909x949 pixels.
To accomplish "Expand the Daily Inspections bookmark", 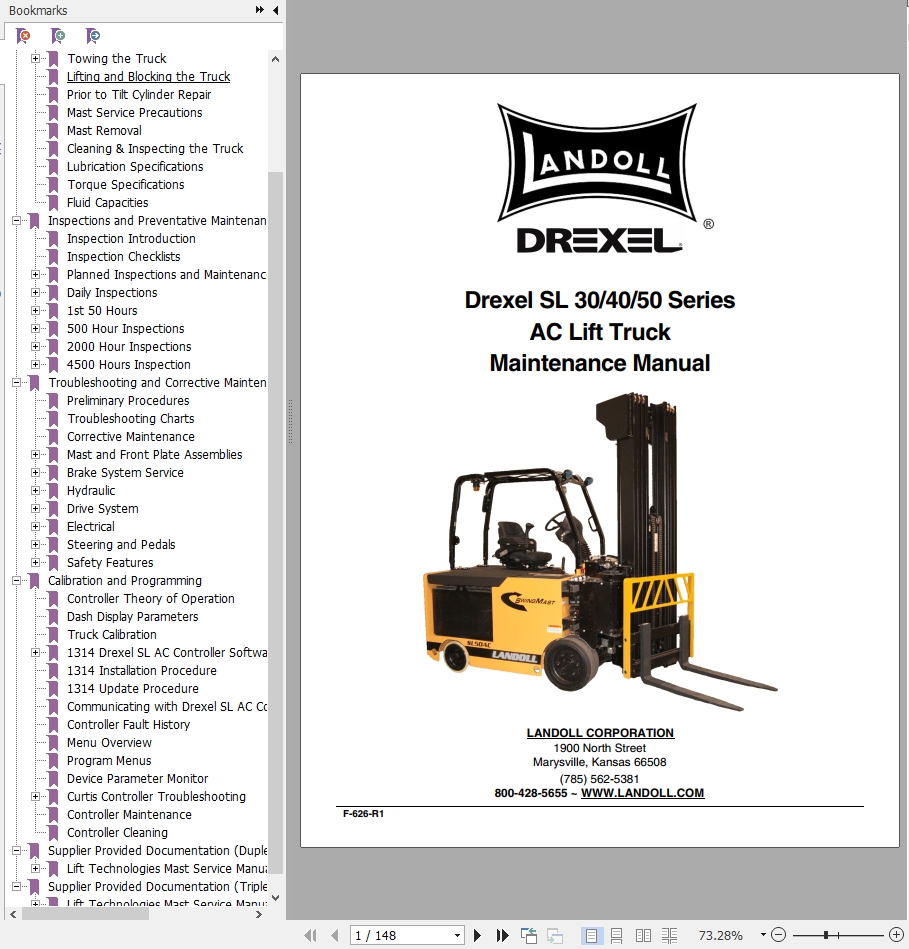I will point(35,293).
